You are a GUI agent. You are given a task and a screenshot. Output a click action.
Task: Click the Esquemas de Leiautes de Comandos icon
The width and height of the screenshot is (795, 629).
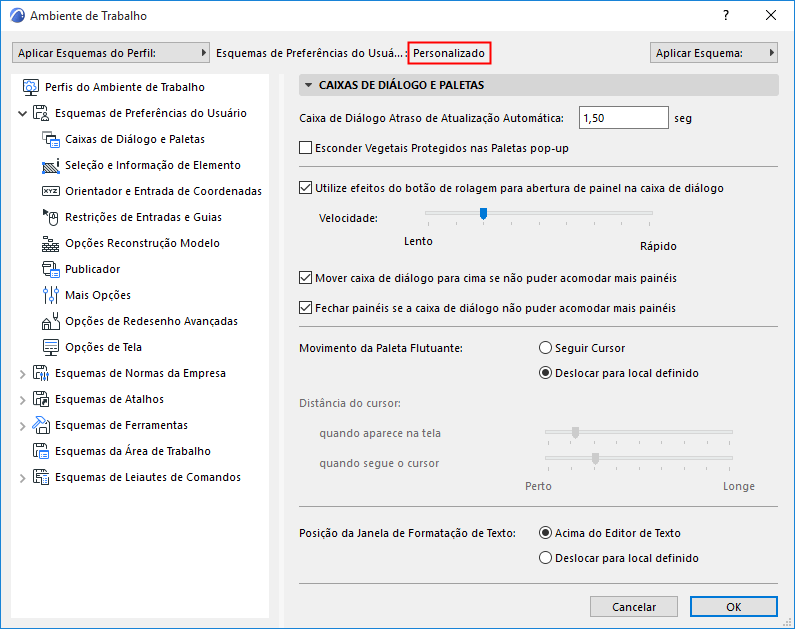(x=41, y=477)
